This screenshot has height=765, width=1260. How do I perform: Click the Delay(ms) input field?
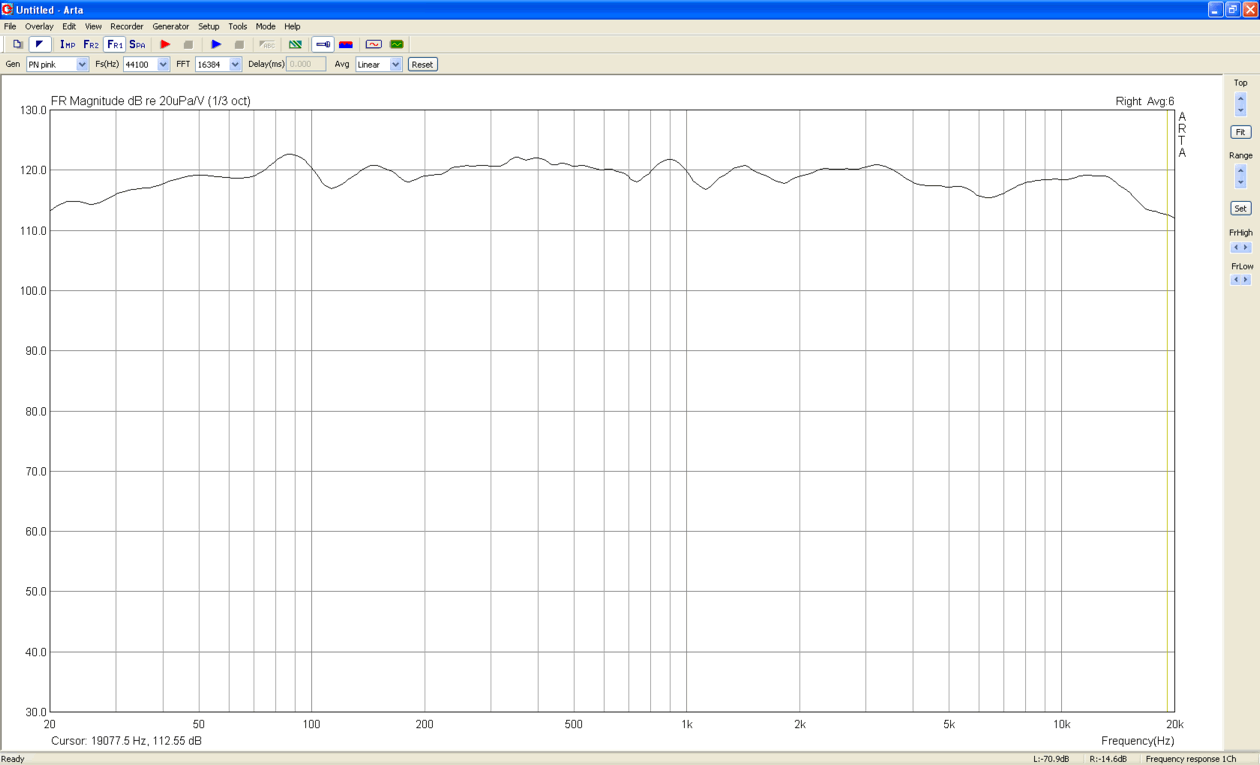click(306, 64)
